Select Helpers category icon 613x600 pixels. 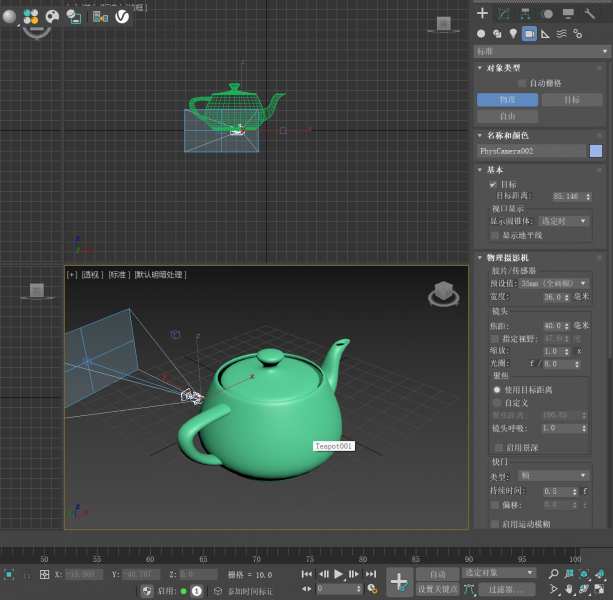(545, 34)
